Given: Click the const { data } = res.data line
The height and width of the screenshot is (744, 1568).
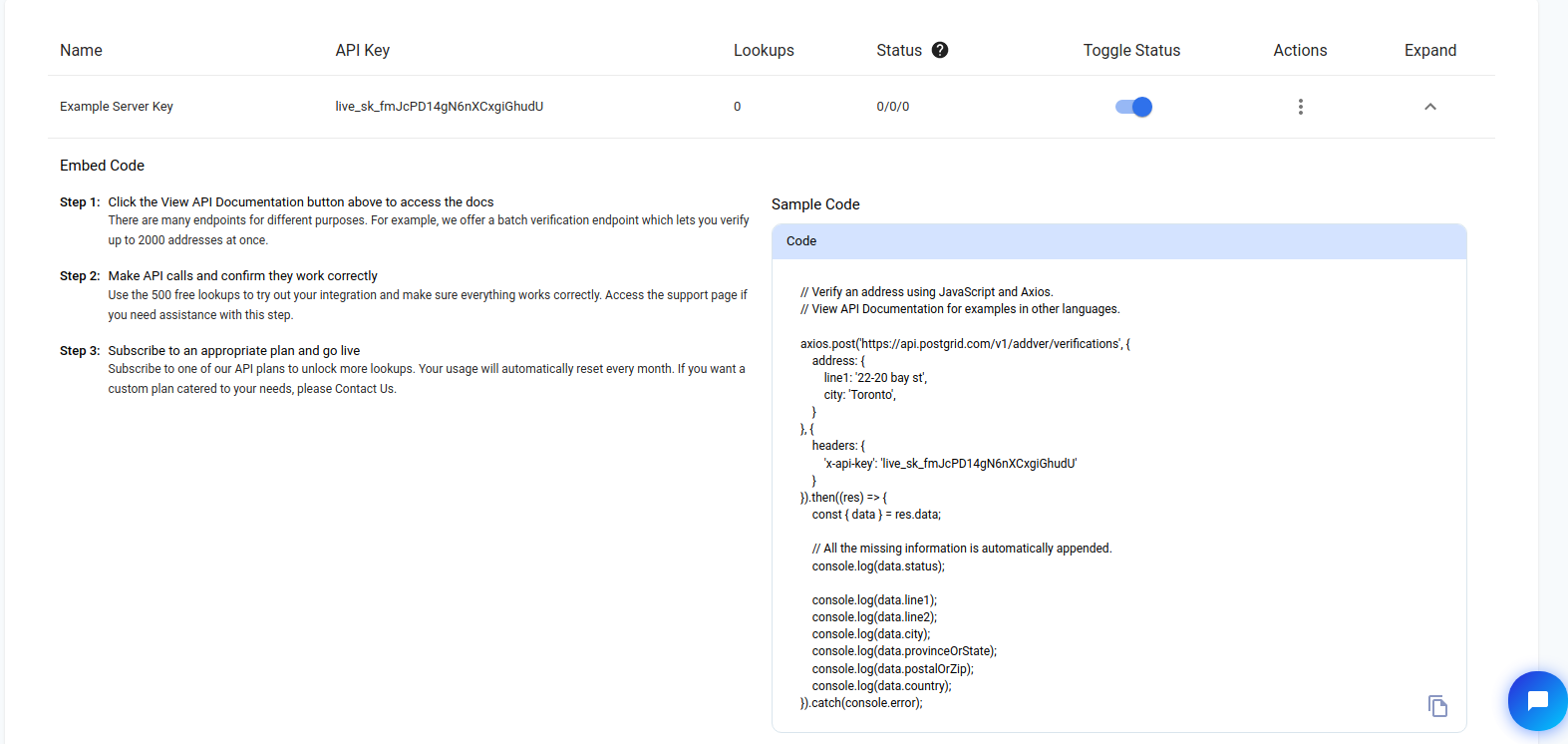Looking at the screenshot, I should pyautogui.click(x=876, y=515).
